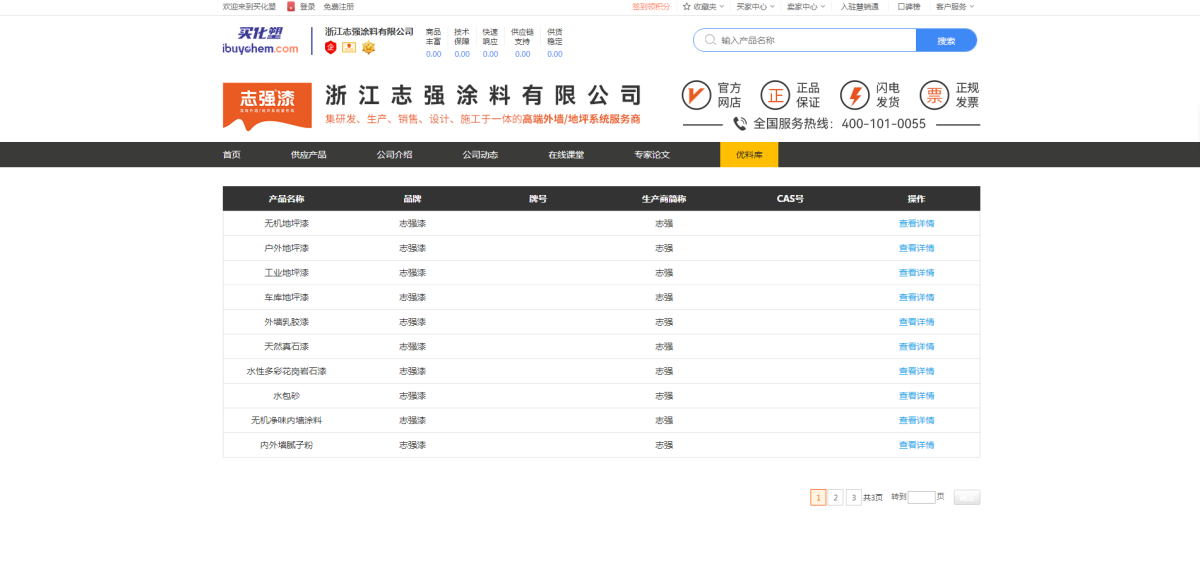The height and width of the screenshot is (561, 1200).
Task: Click the gold hexagon medal badge icon
Action: (368, 47)
